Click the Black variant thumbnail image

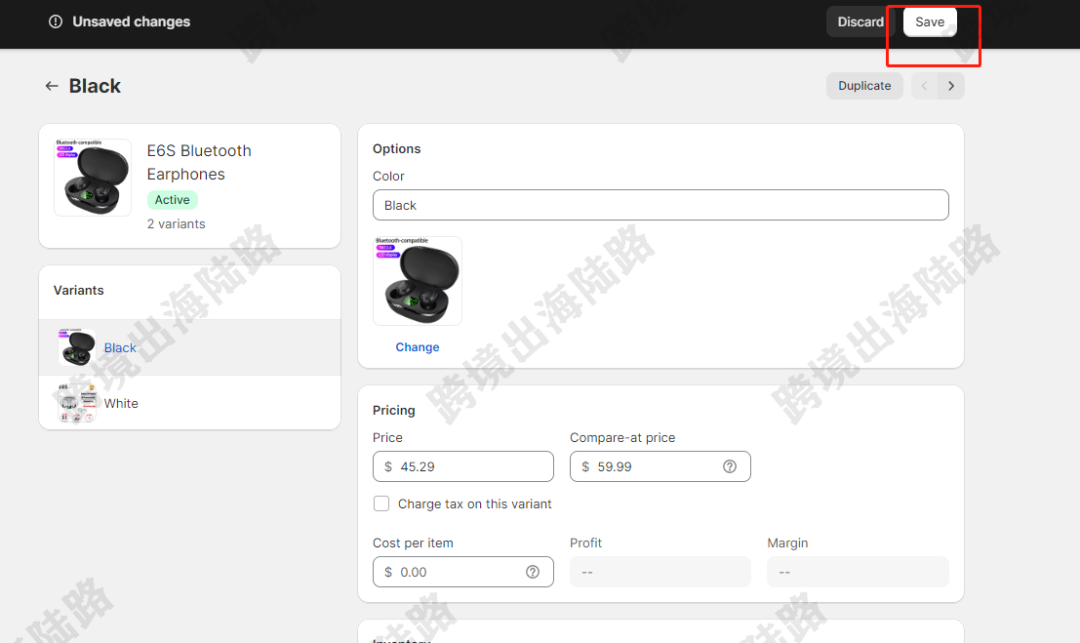[77, 348]
